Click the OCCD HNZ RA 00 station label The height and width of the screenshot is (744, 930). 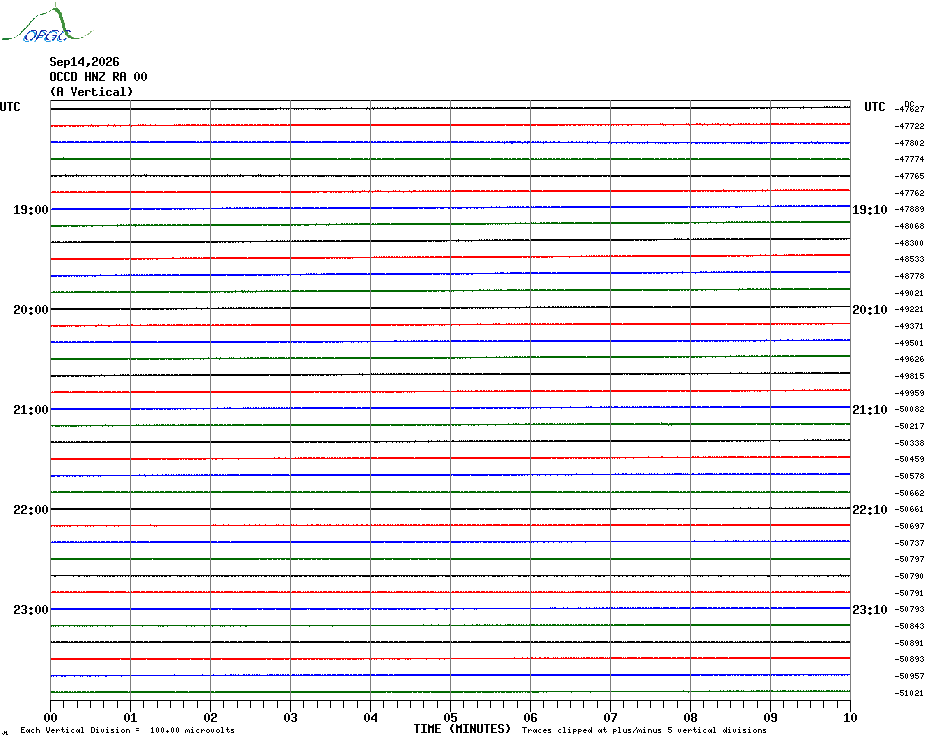point(98,77)
